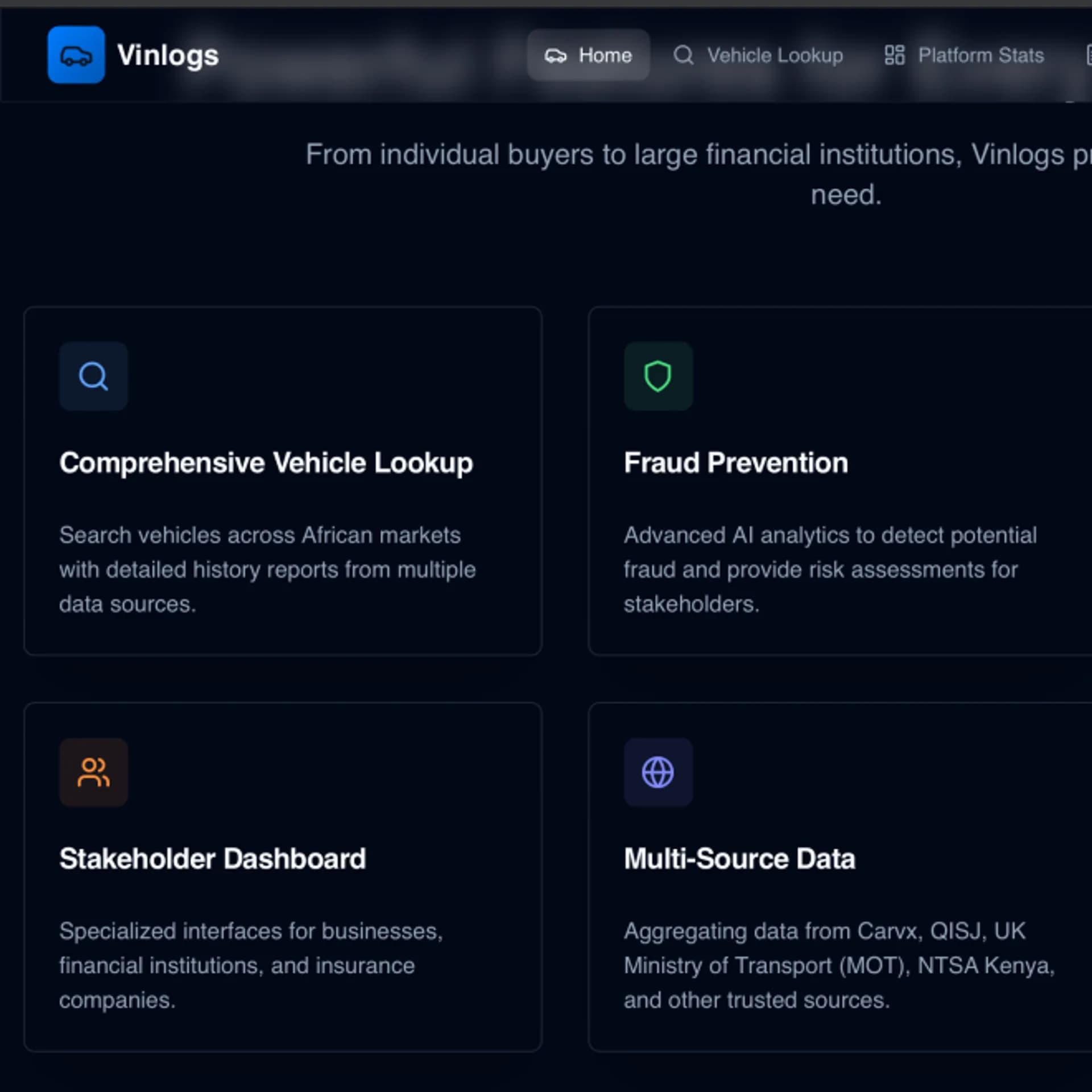This screenshot has height=1092, width=1092.
Task: Click the Aggregating data from Carvx description
Action: point(839,966)
